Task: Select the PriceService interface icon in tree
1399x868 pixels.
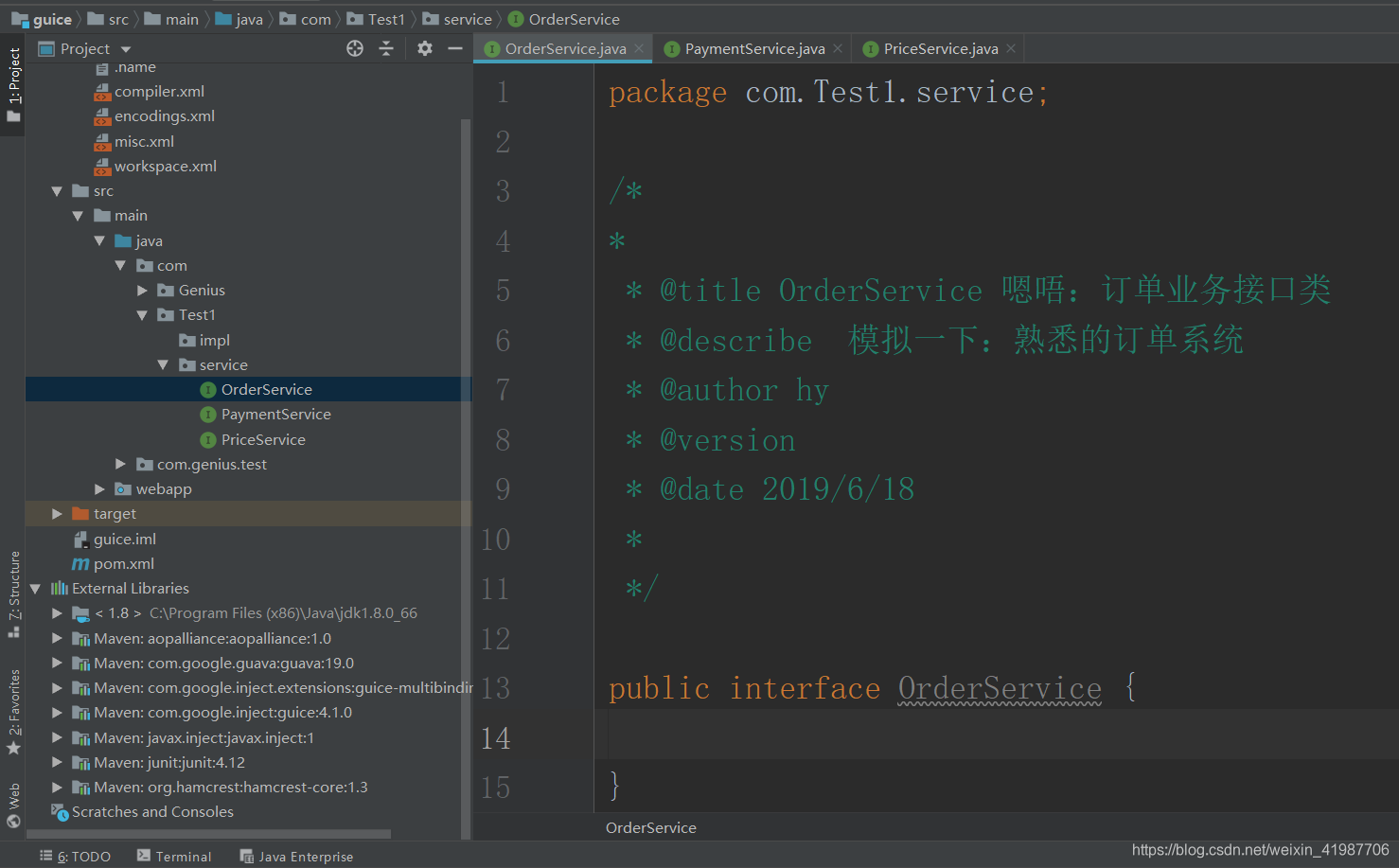Action: [x=208, y=440]
